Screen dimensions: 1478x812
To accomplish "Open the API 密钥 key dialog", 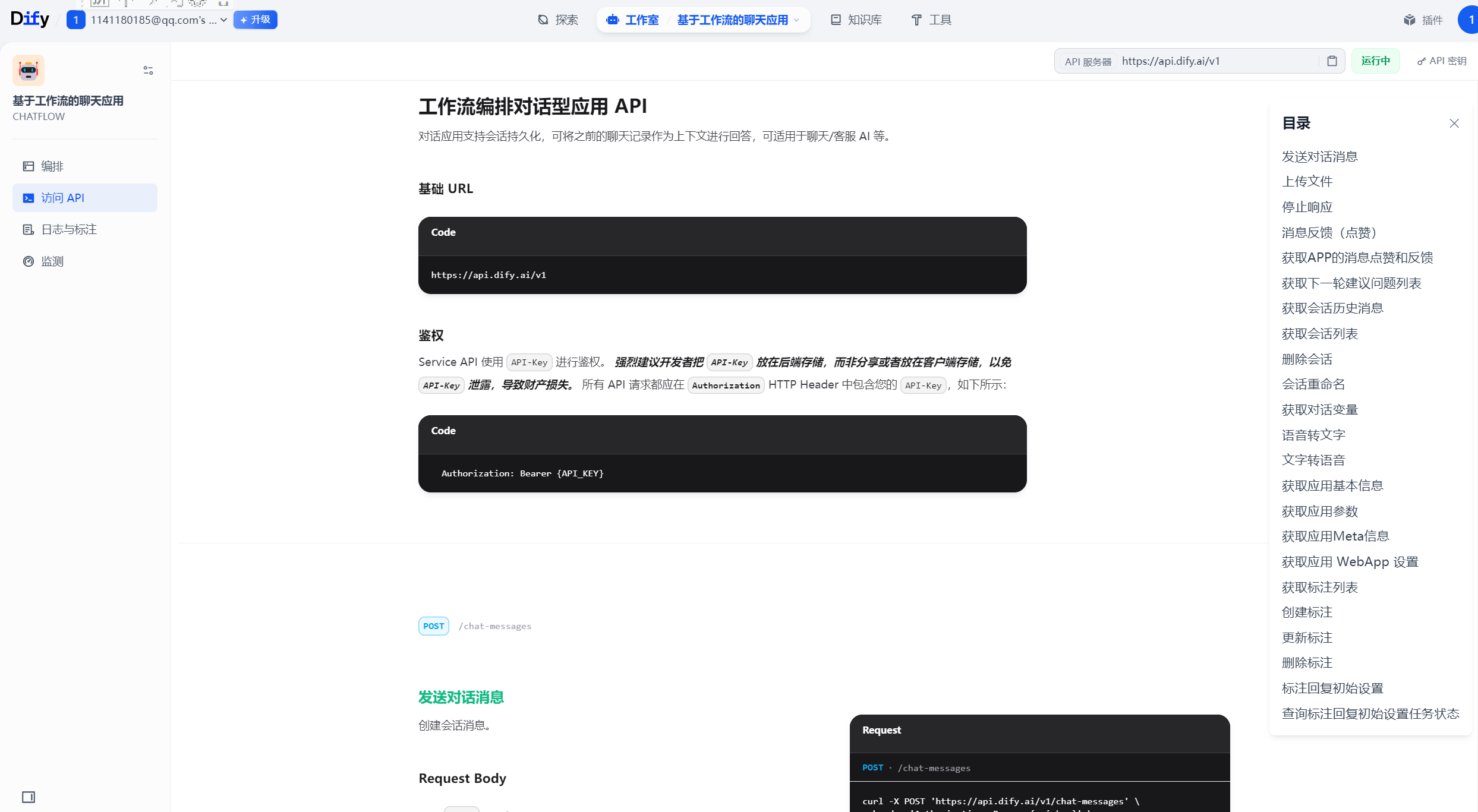I will pyautogui.click(x=1442, y=61).
